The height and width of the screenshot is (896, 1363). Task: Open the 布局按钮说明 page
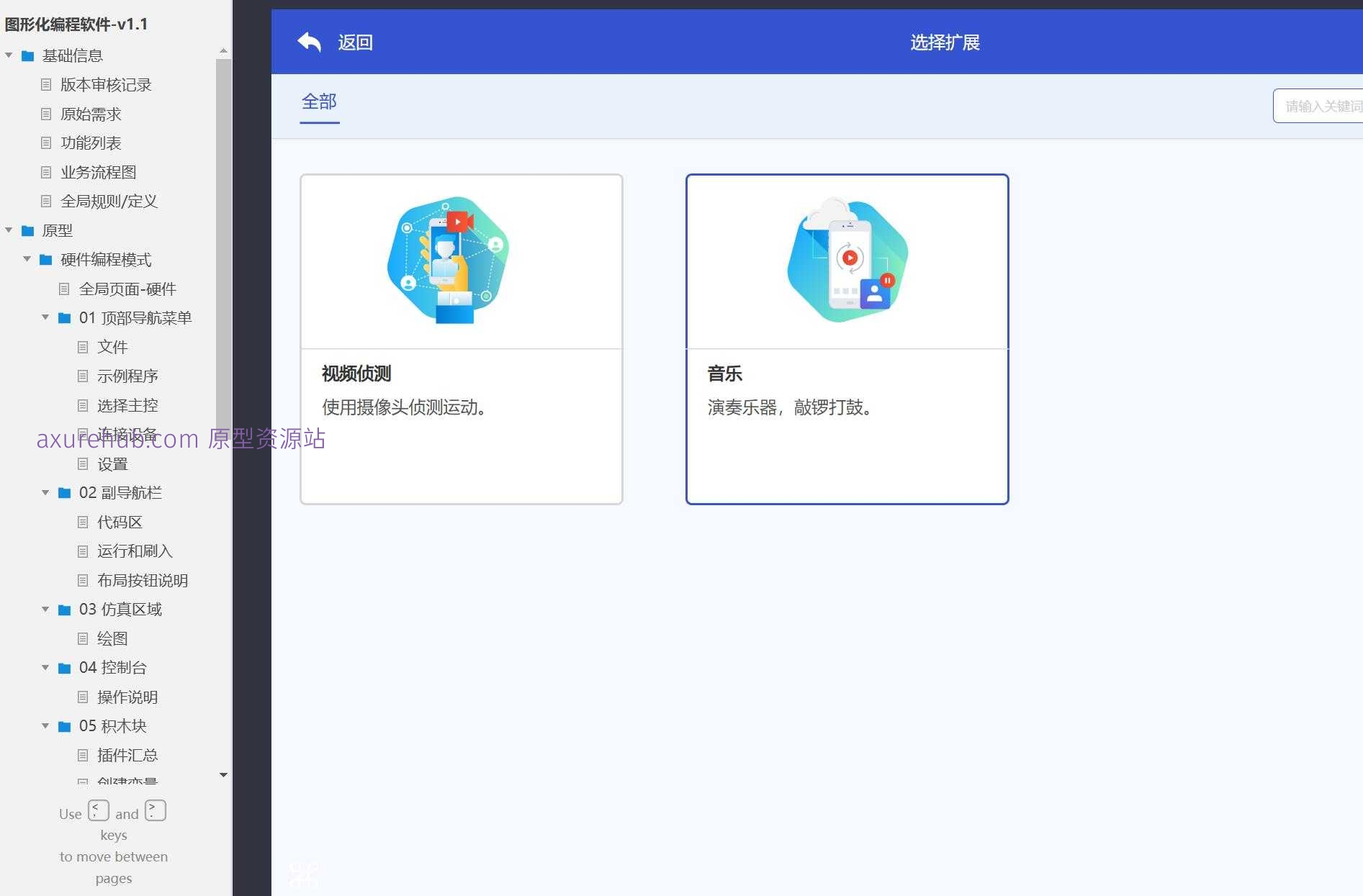tap(143, 580)
